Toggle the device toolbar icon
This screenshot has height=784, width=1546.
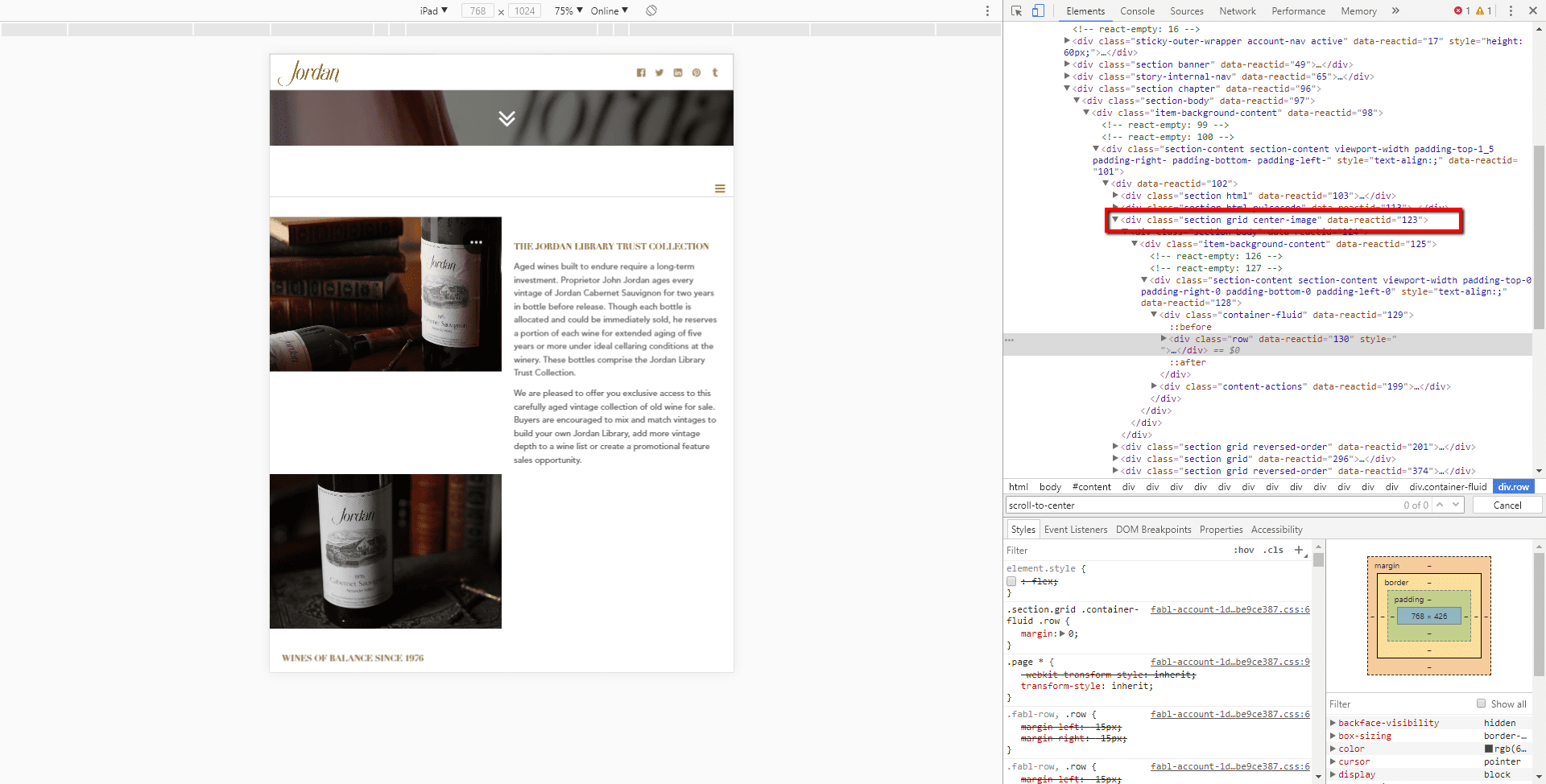(1038, 11)
